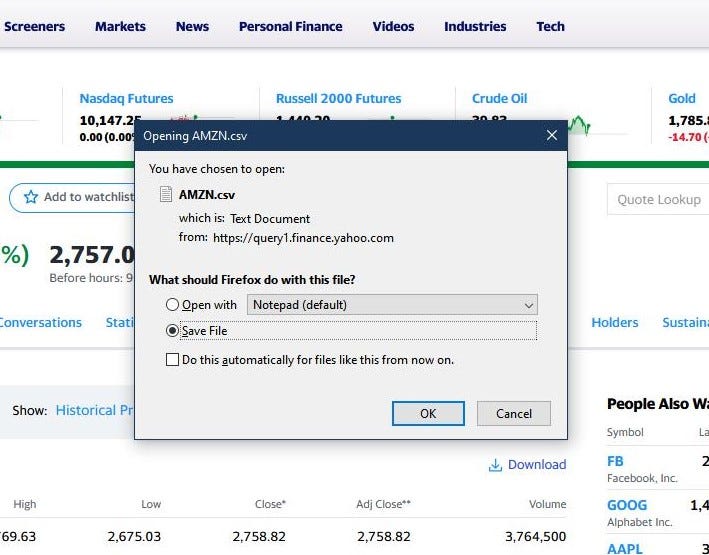709x555 pixels.
Task: Open the AAPL symbol link
Action: (624, 549)
